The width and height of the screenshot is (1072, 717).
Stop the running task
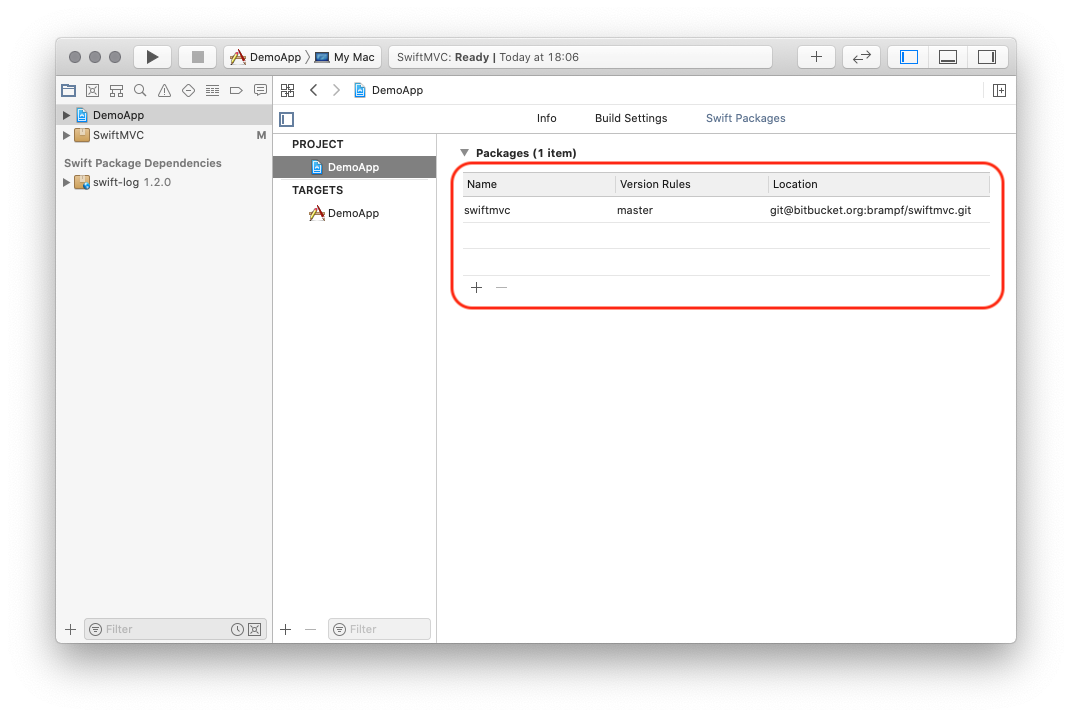tap(198, 57)
